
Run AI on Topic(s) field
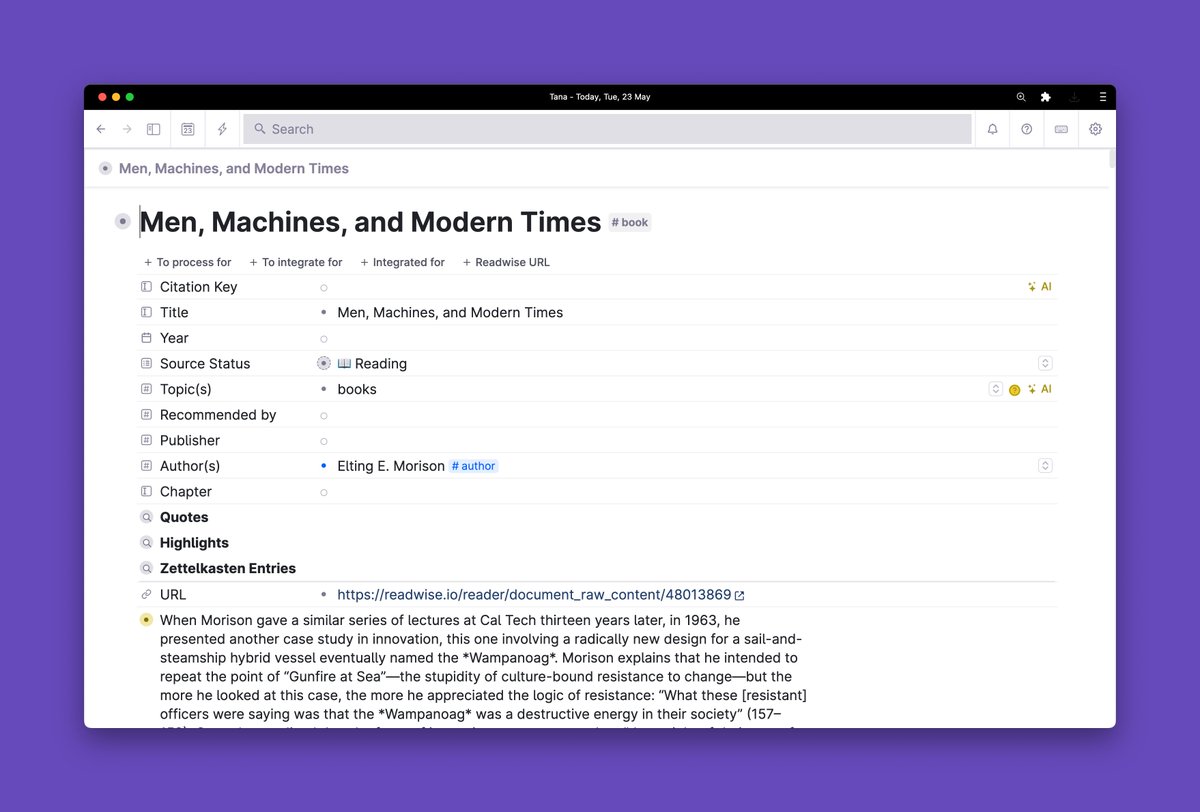(x=1039, y=389)
